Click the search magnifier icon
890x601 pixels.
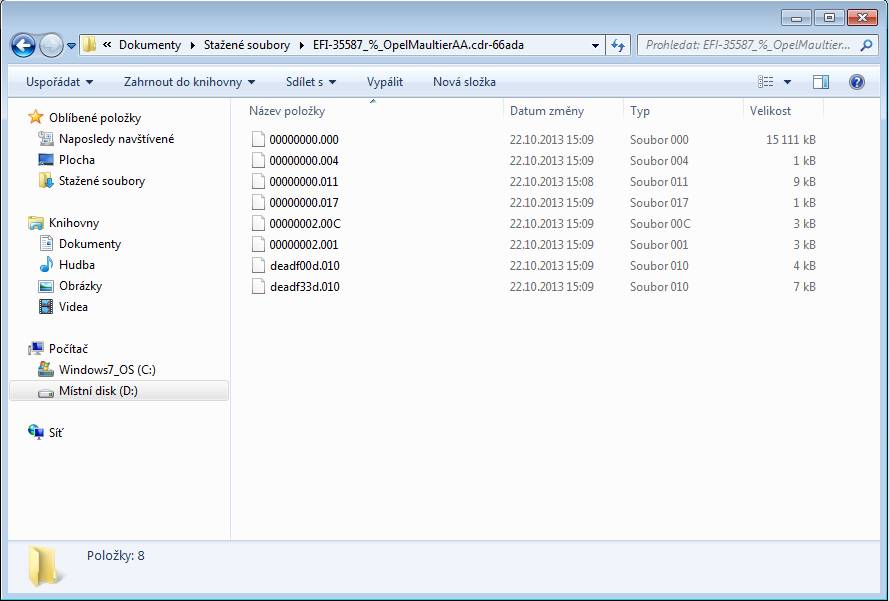[x=866, y=45]
